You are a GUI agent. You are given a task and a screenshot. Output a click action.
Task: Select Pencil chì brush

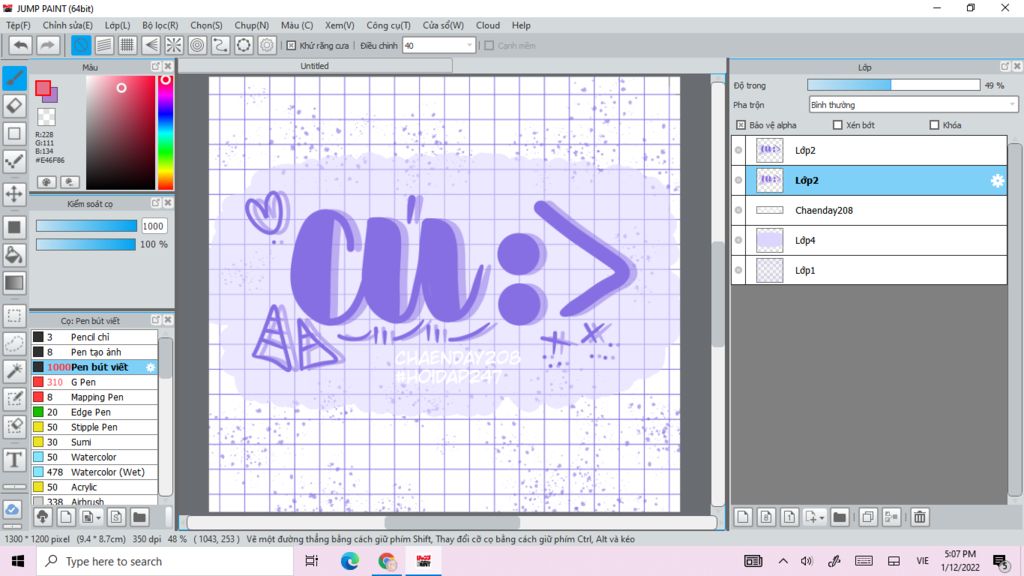95,337
